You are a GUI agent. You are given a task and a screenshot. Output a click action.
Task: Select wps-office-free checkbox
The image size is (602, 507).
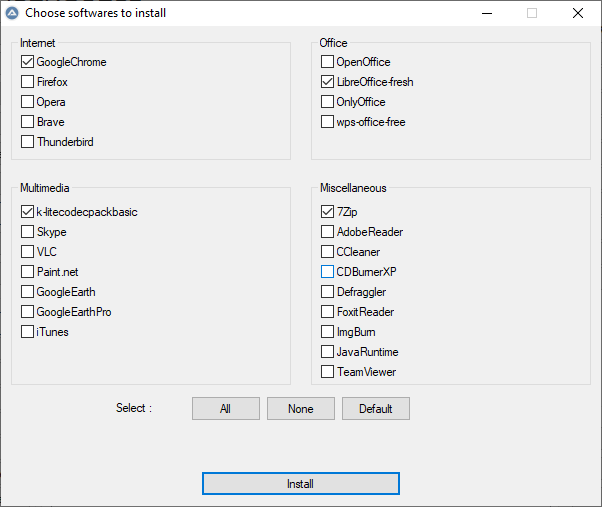(x=327, y=121)
